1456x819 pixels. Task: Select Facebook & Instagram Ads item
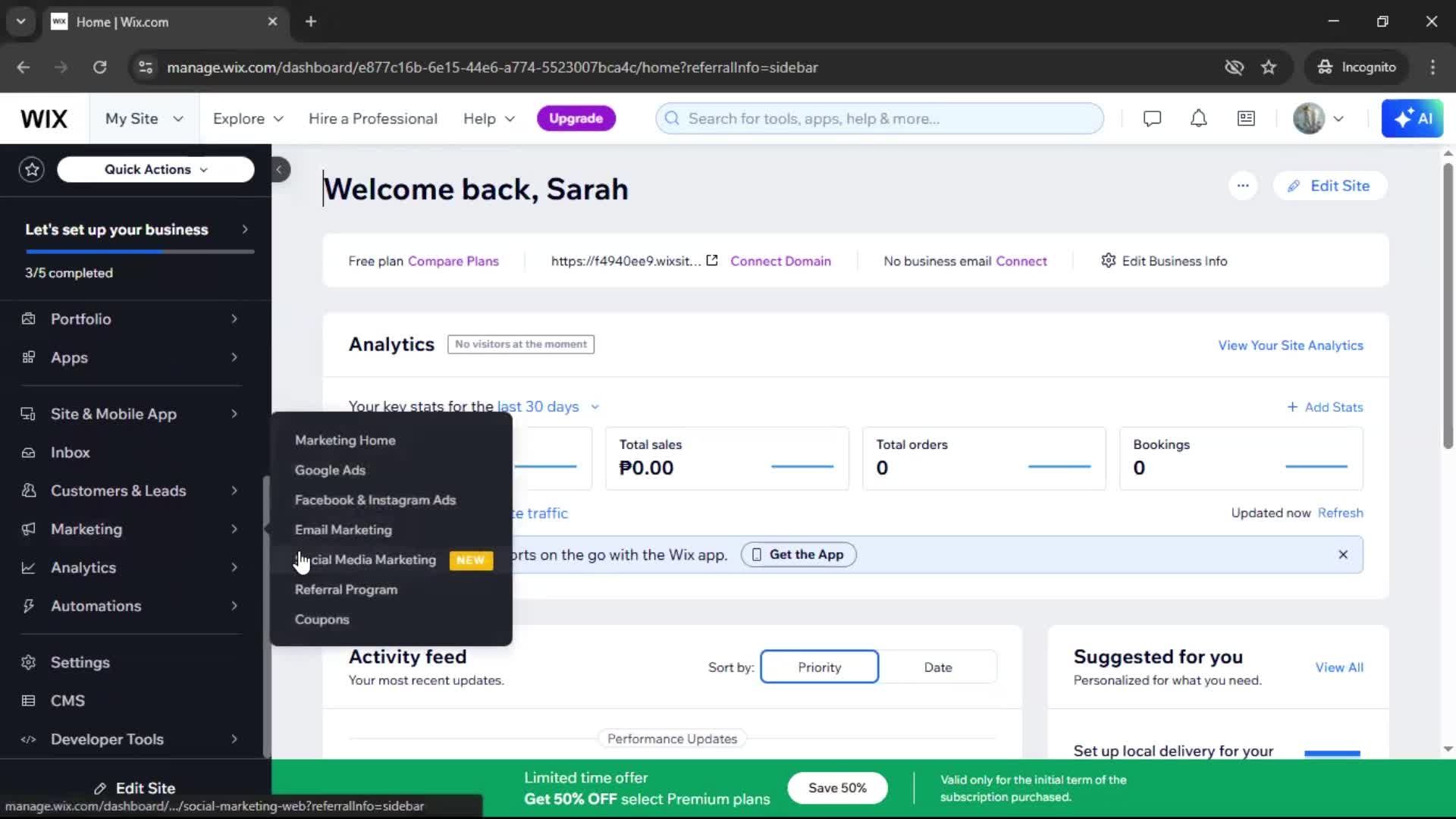[x=375, y=500]
